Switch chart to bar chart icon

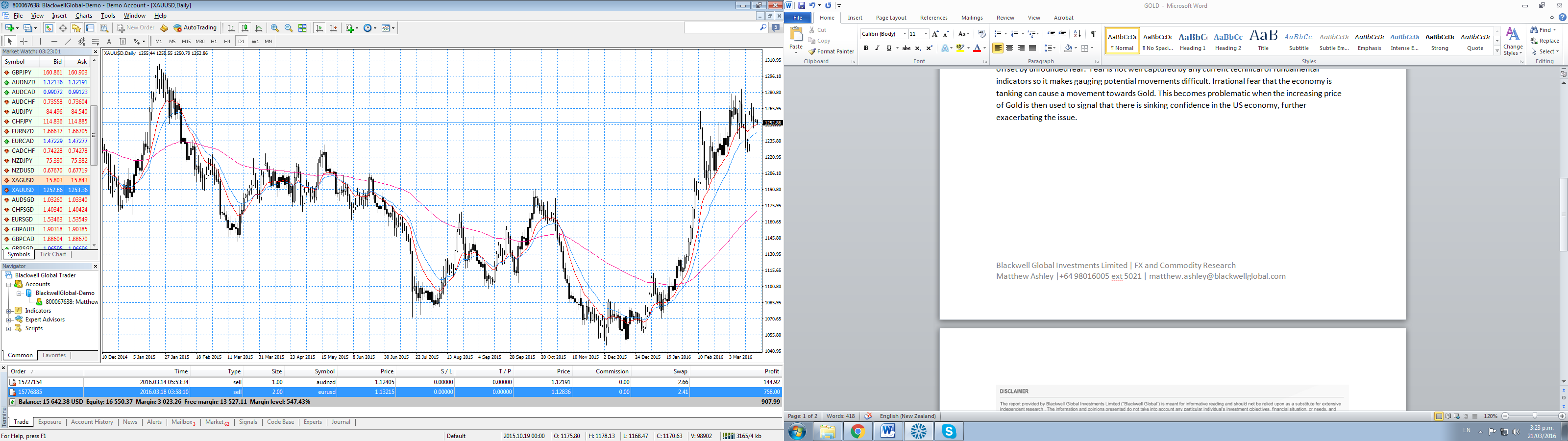coord(231,28)
